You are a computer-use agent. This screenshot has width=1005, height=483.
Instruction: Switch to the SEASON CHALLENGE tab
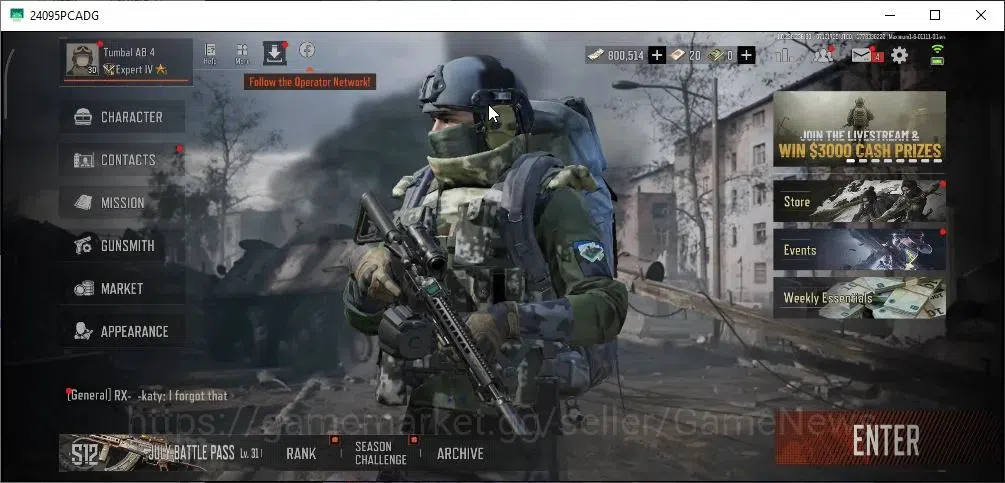[381, 453]
